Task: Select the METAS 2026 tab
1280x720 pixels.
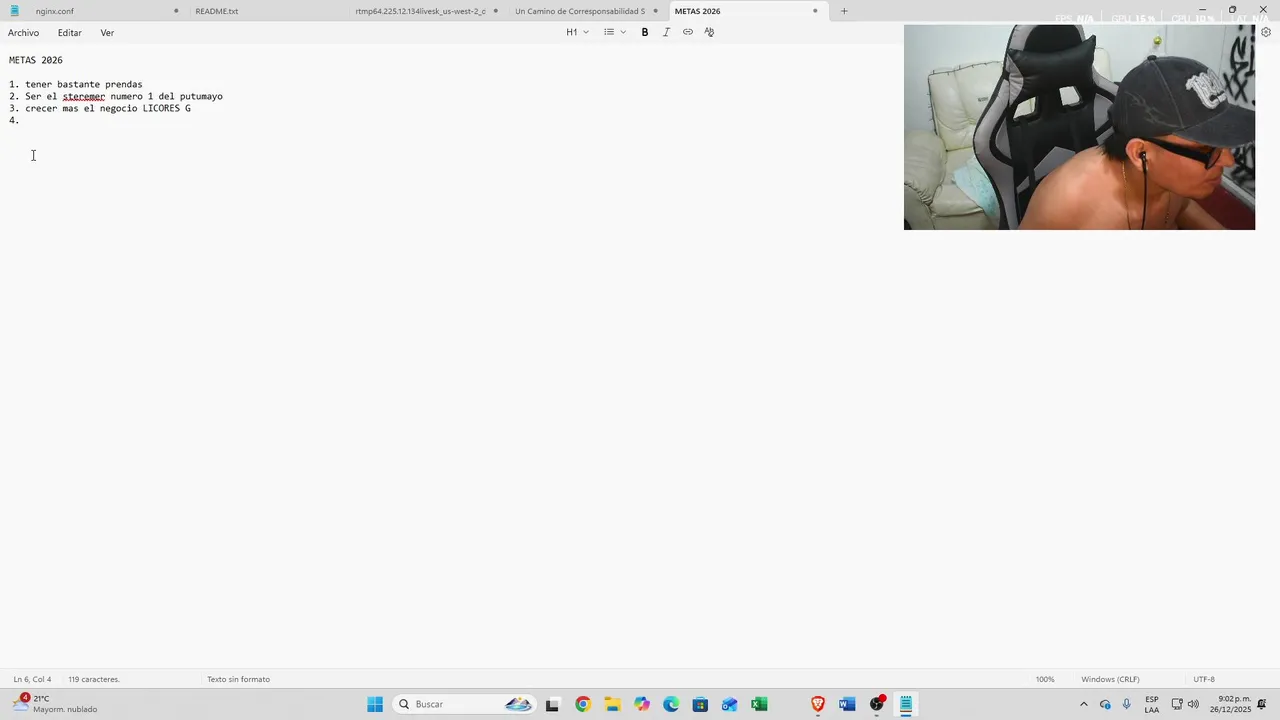Action: (697, 11)
